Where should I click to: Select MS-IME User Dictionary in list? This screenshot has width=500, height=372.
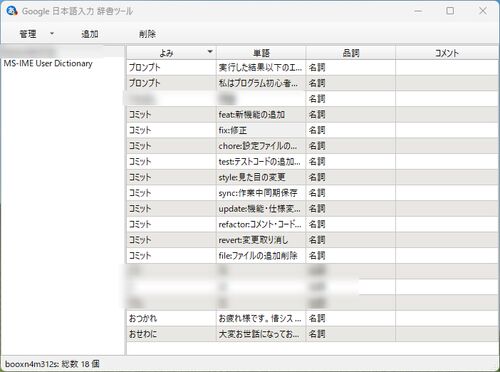(48, 63)
